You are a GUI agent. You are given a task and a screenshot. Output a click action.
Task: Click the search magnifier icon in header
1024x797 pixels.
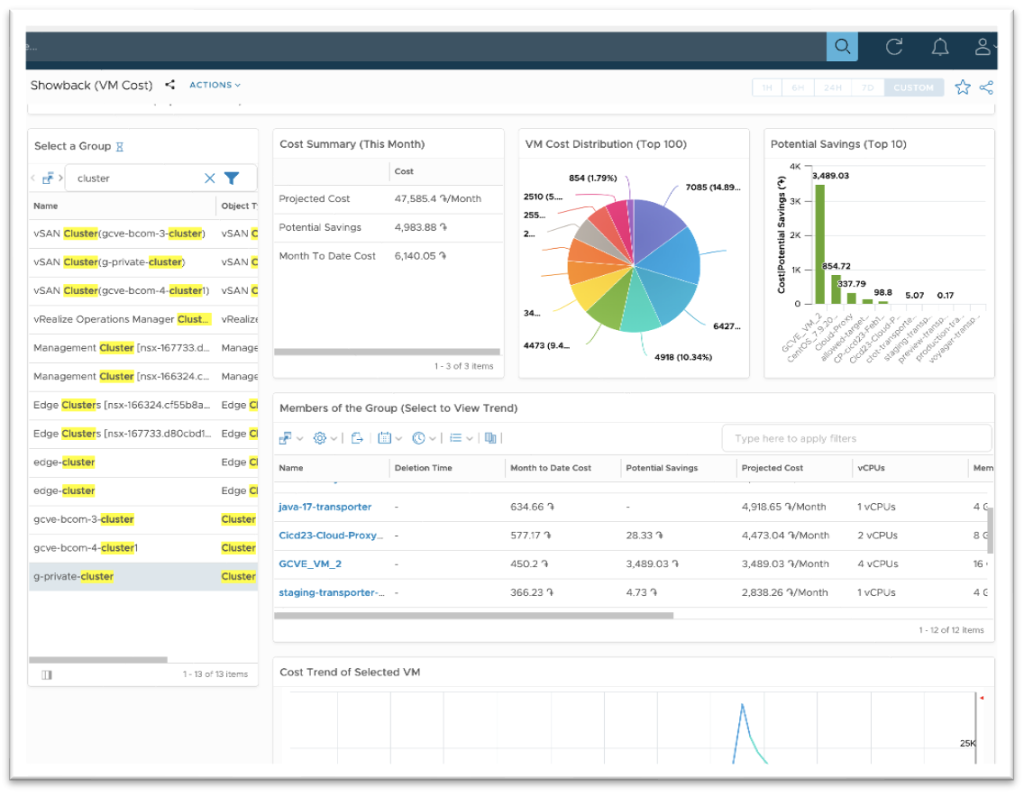click(842, 47)
